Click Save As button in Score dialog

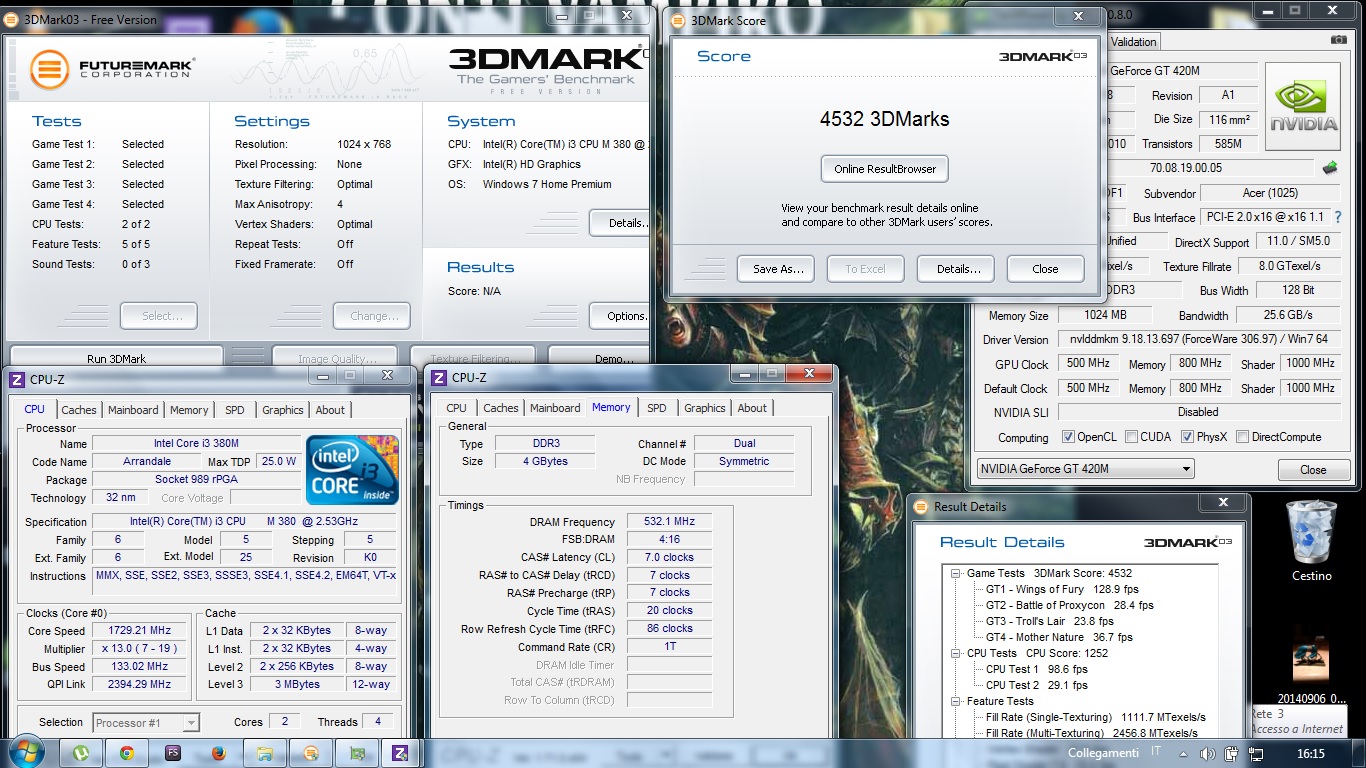point(777,269)
